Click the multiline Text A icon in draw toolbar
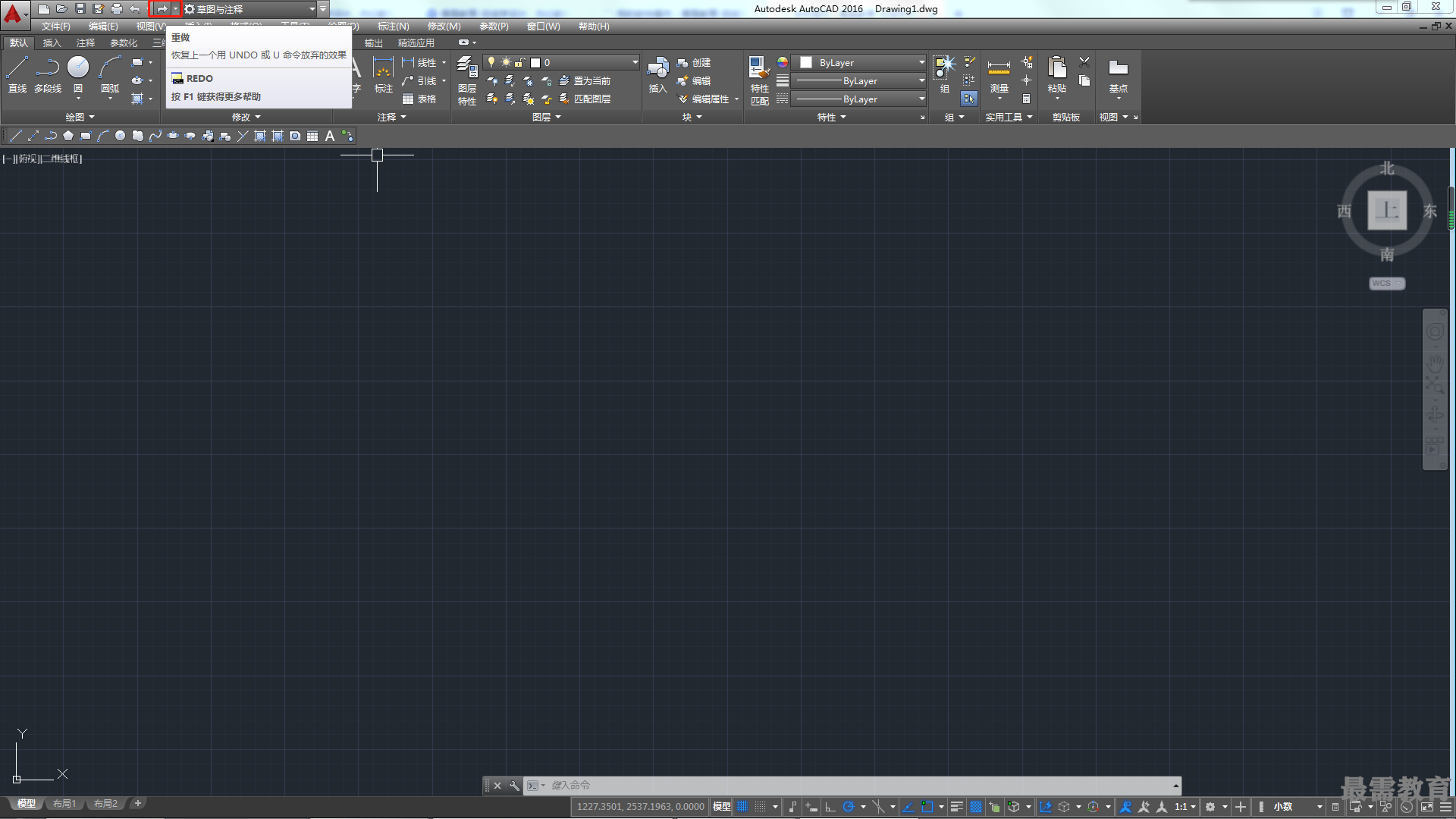 pos(330,136)
